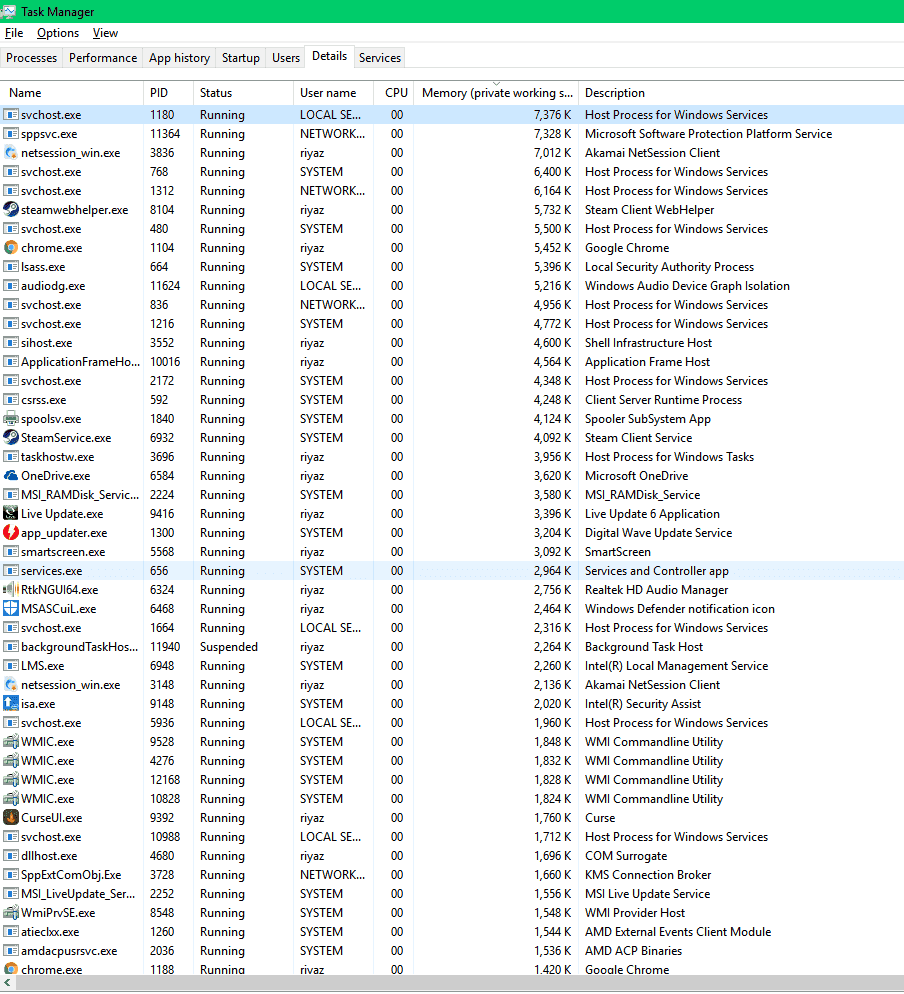Click the chrome.exe icon with PID 1104

click(10, 248)
